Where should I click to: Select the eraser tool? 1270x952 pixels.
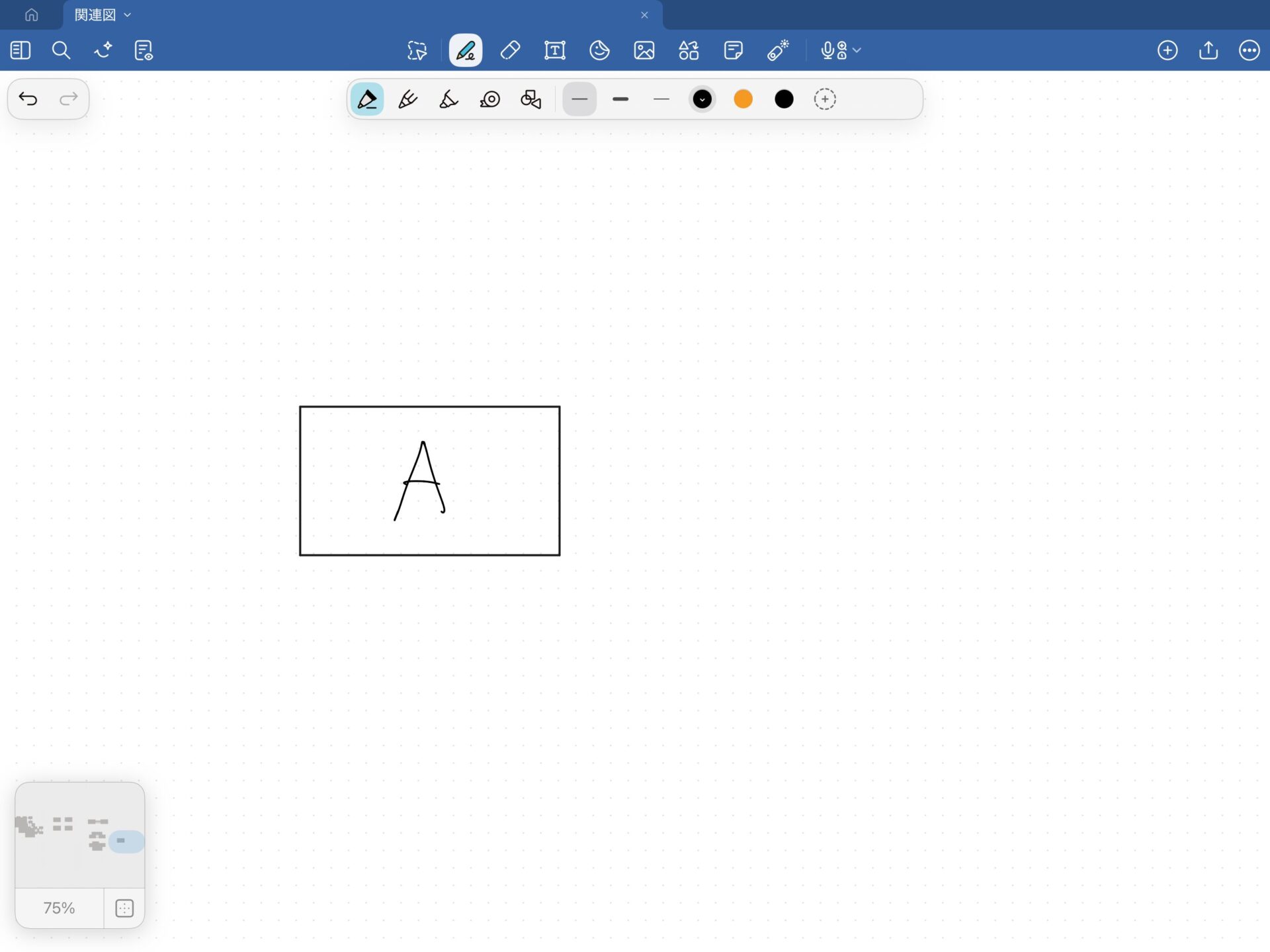tap(510, 50)
